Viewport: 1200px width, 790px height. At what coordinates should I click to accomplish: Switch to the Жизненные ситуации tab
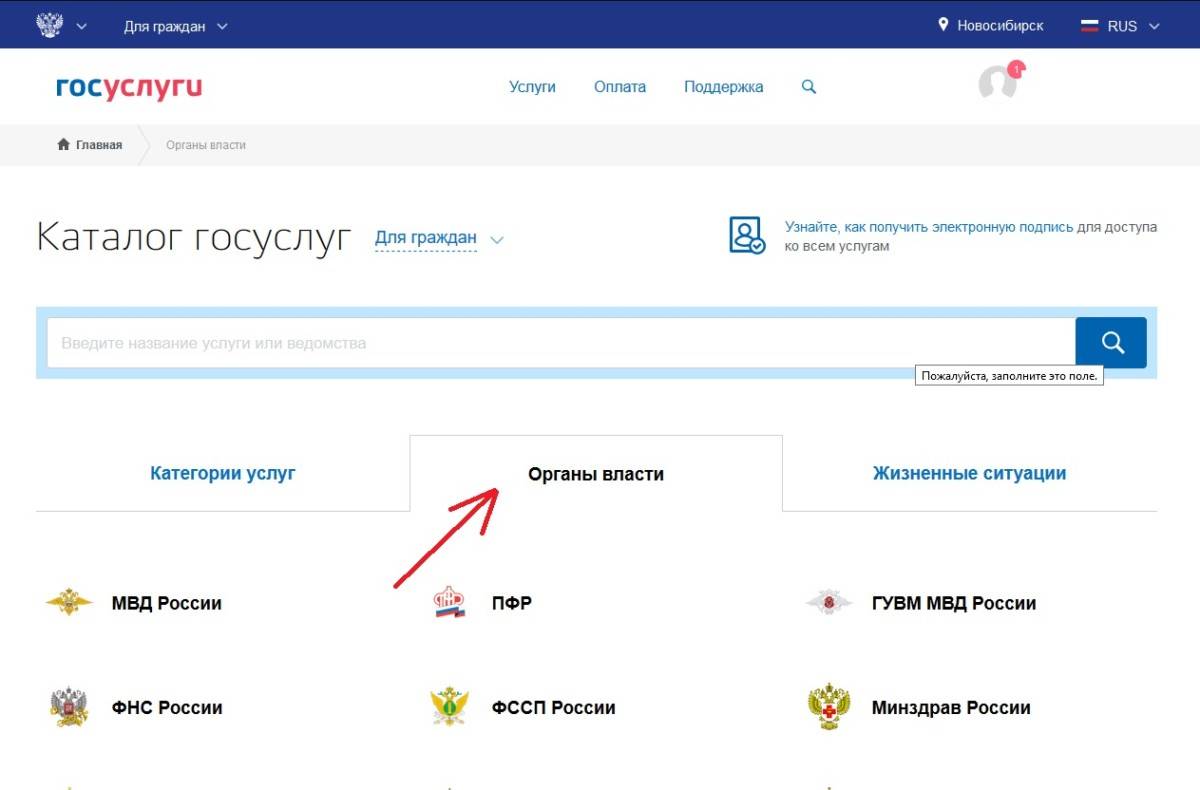[x=969, y=473]
